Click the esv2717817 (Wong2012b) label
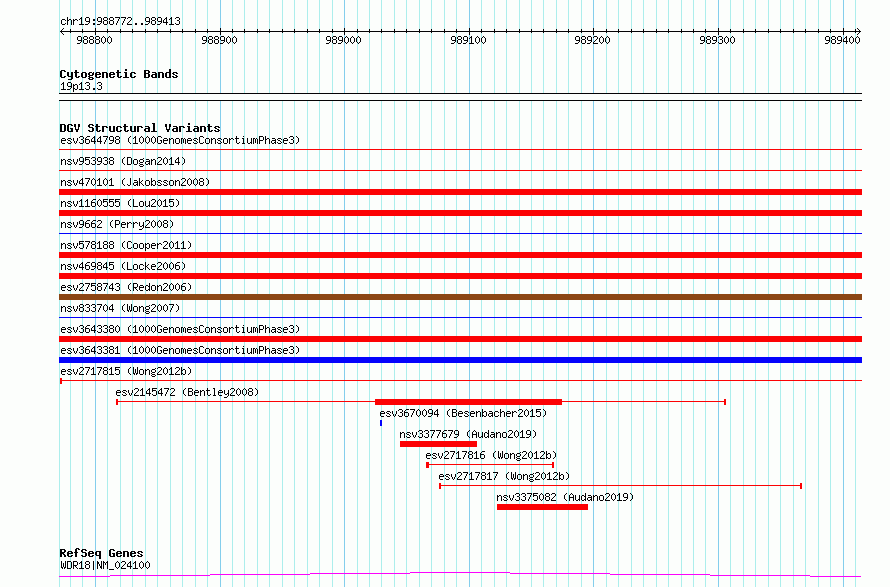 (504, 476)
